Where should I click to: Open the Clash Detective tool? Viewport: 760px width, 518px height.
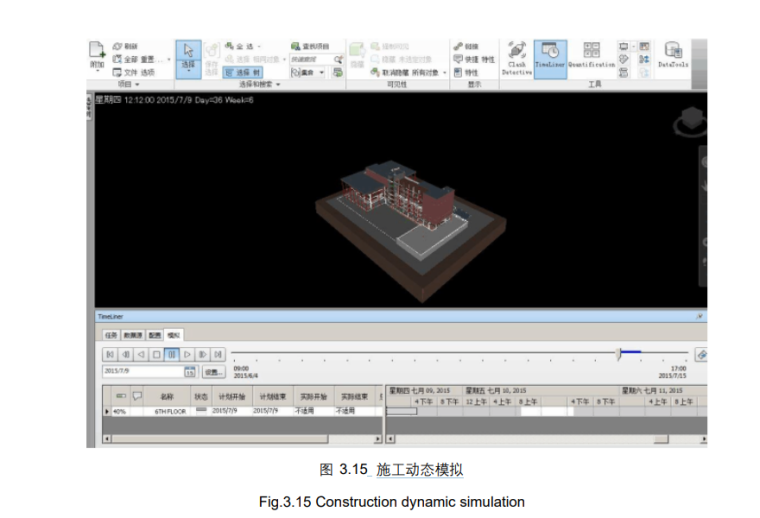(x=516, y=57)
